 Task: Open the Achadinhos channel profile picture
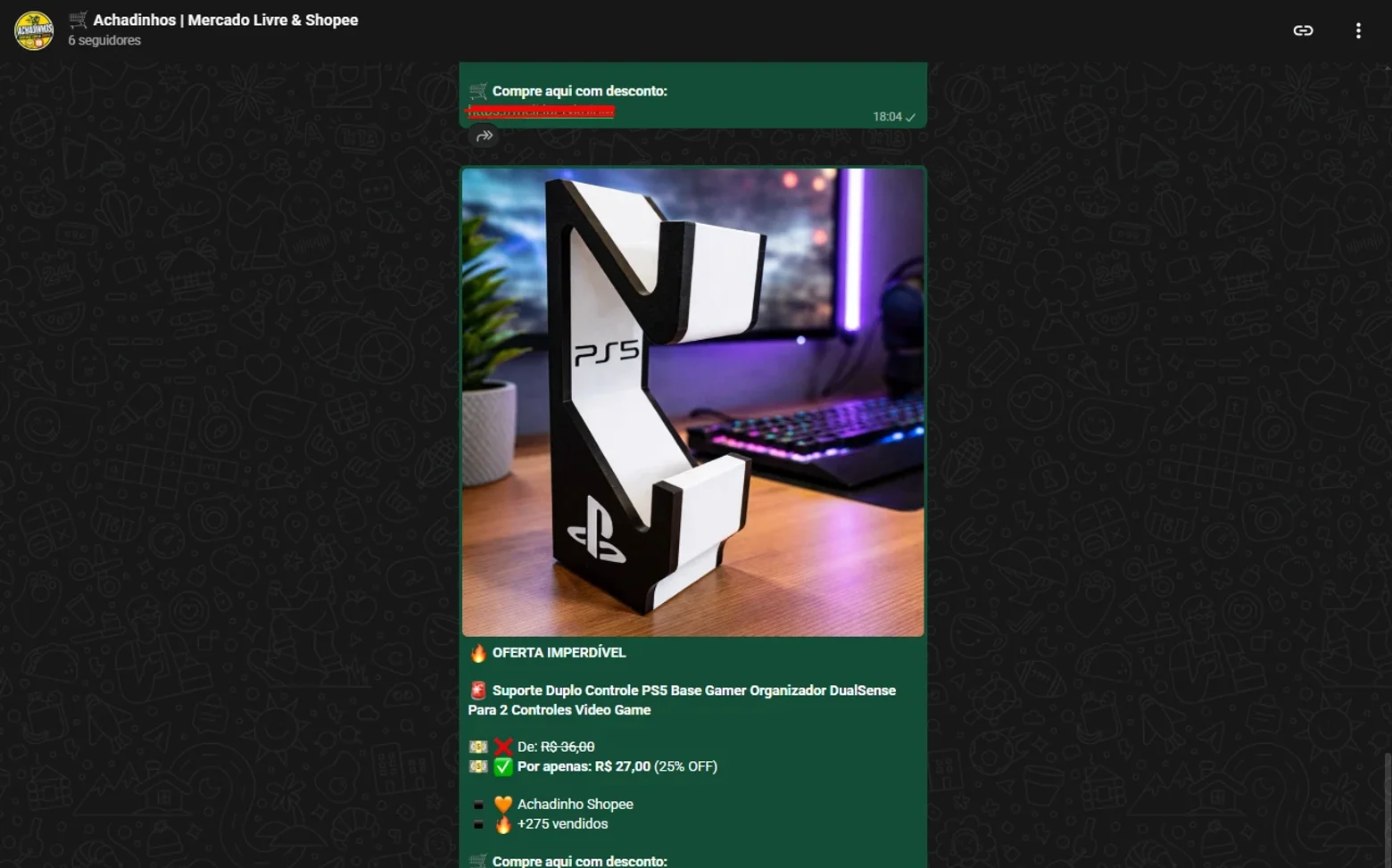tap(34, 30)
